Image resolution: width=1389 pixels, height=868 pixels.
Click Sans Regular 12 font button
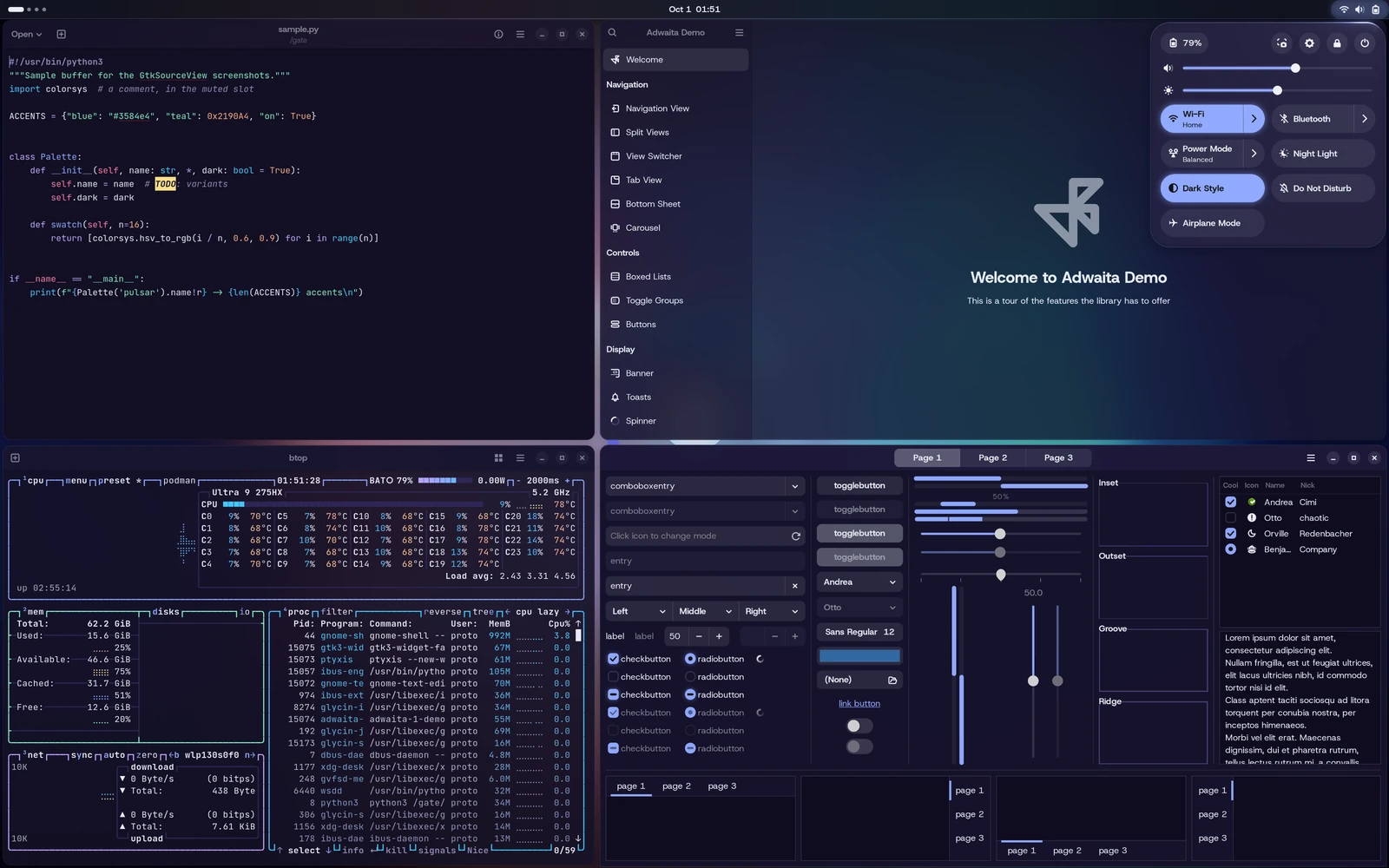click(859, 632)
